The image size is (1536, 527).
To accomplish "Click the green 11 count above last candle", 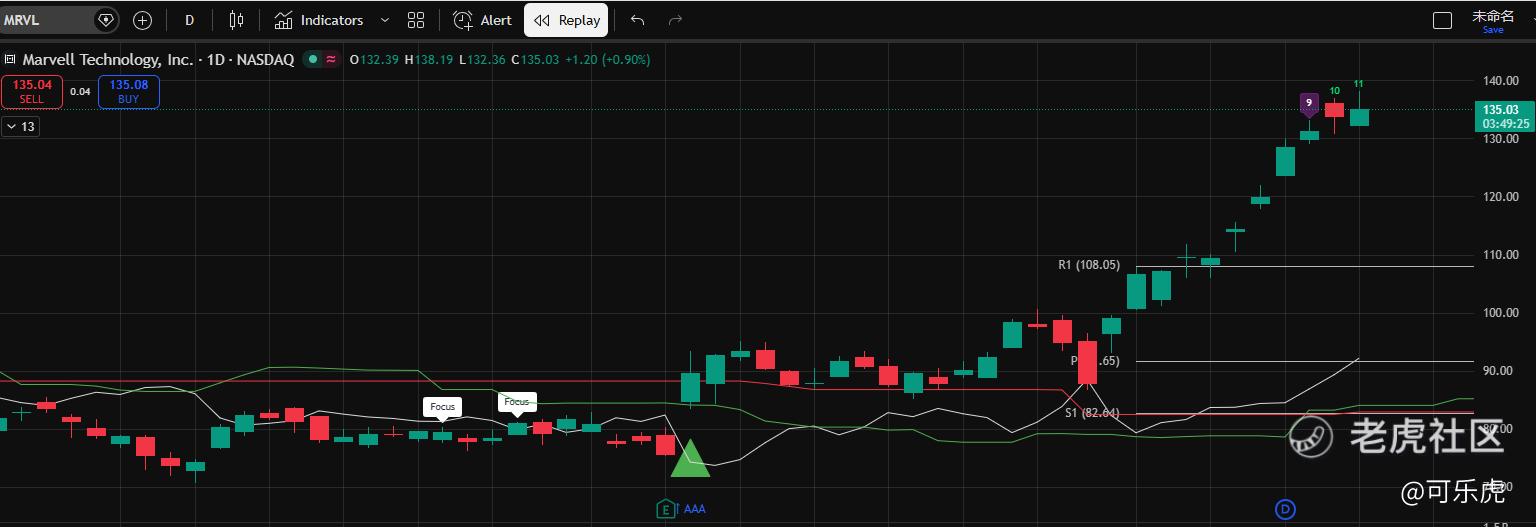I will pyautogui.click(x=1358, y=84).
